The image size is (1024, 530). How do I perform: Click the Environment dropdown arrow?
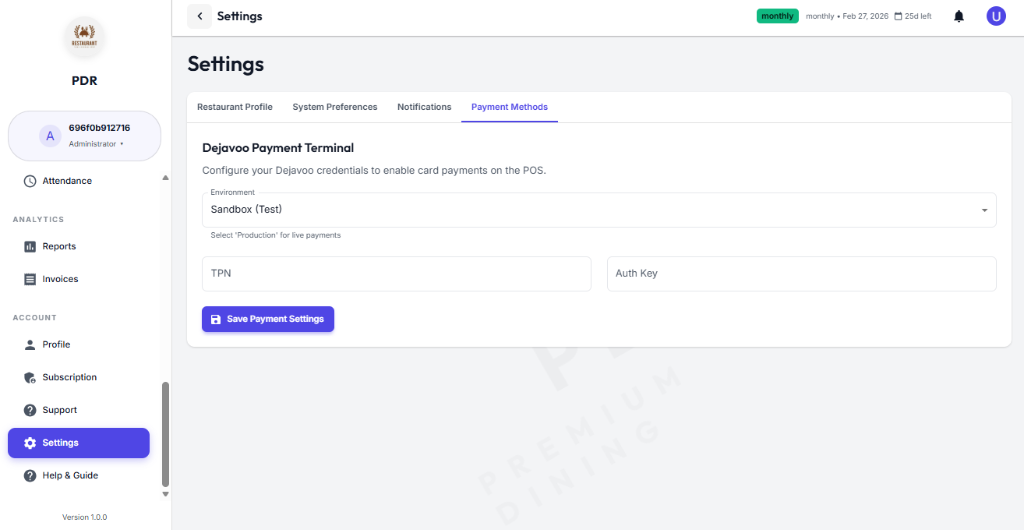pos(984,210)
